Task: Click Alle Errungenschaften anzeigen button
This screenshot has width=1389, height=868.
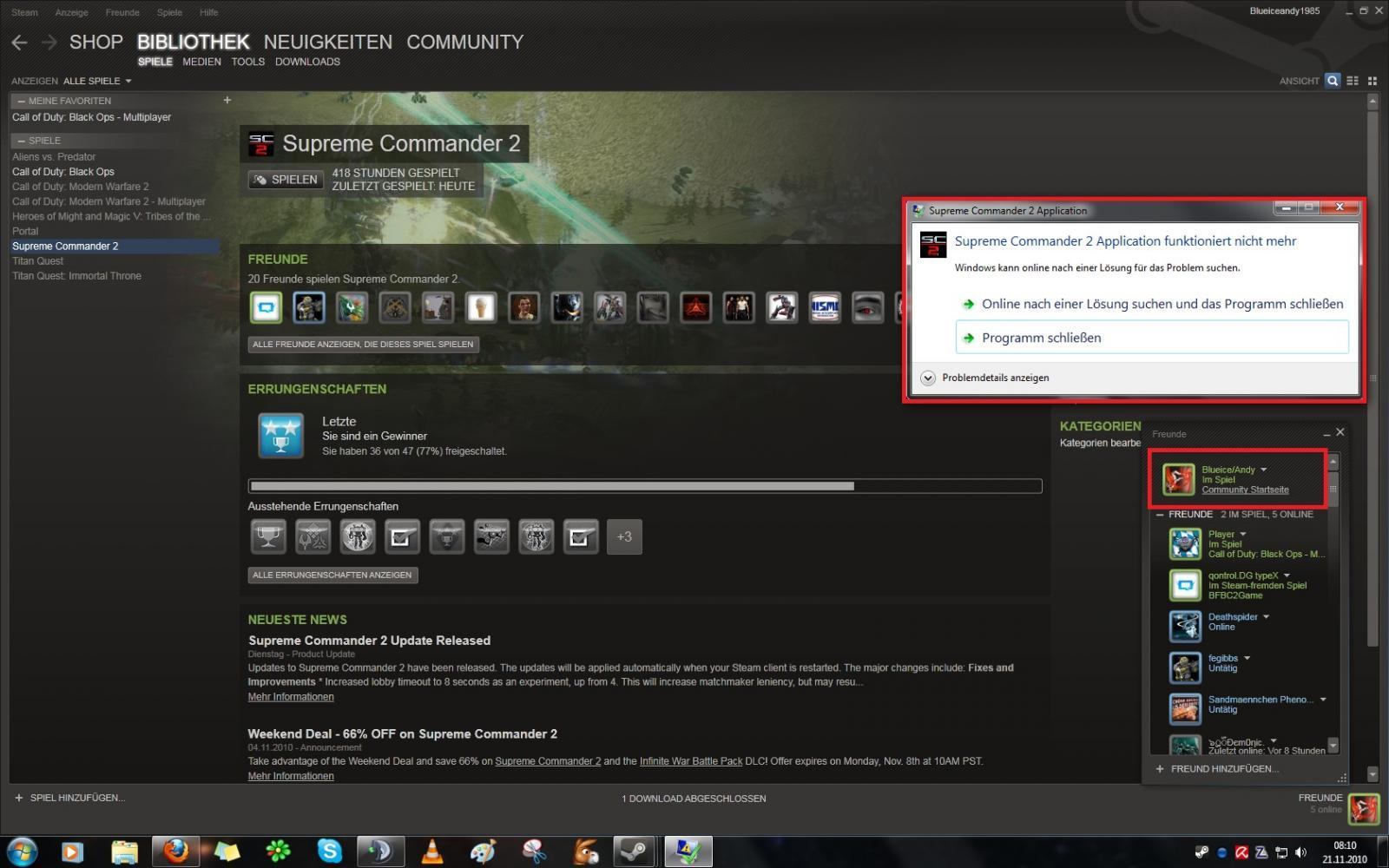Action: pos(332,575)
